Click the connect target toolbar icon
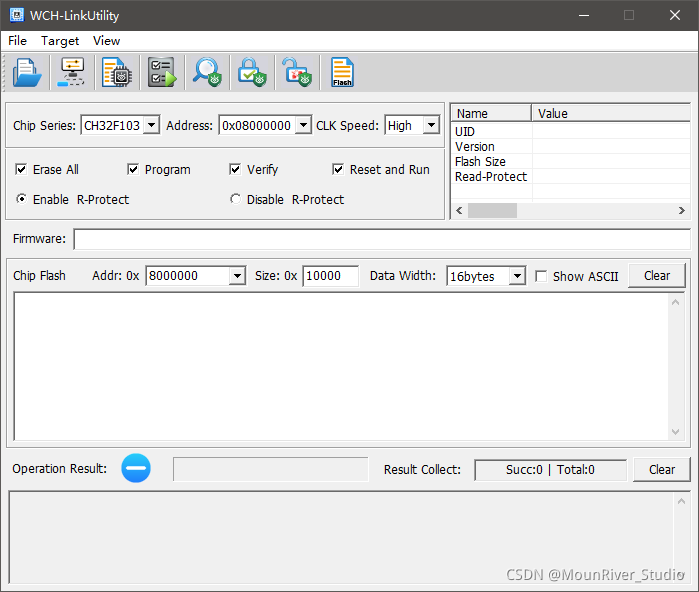This screenshot has height=592, width=699. [71, 72]
